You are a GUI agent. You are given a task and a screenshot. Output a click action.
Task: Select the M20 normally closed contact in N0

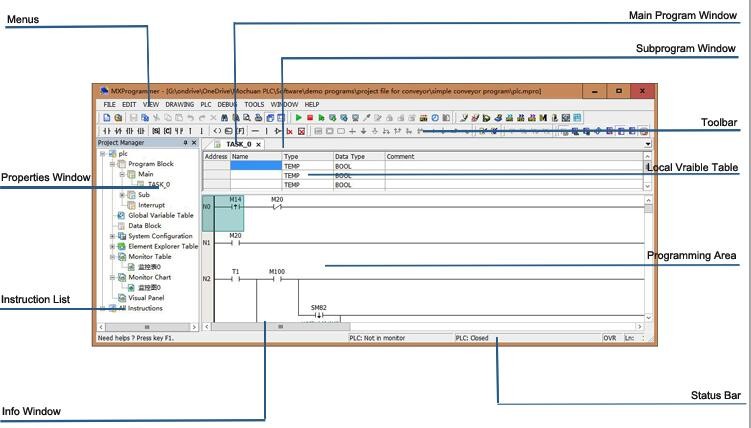tap(277, 207)
